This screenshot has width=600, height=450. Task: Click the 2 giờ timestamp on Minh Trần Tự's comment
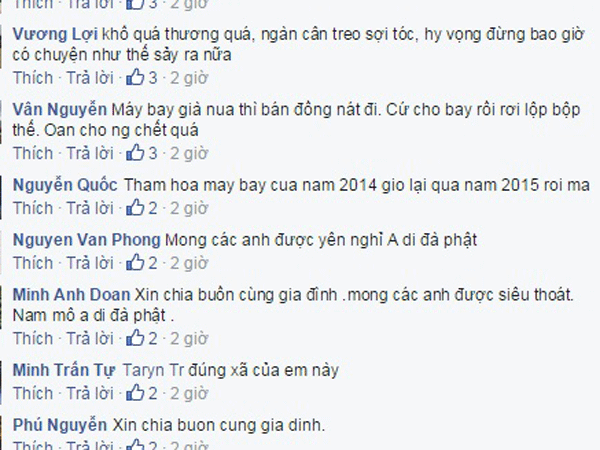(x=189, y=393)
